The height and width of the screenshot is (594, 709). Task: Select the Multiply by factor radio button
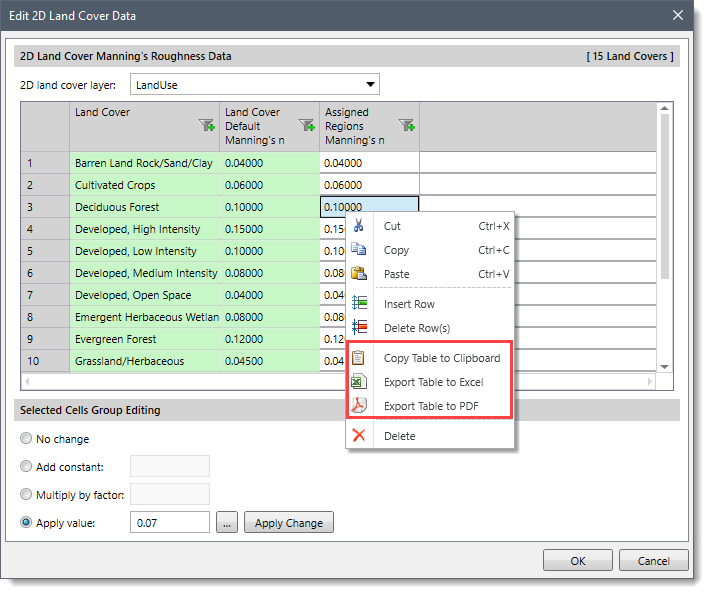[26, 495]
